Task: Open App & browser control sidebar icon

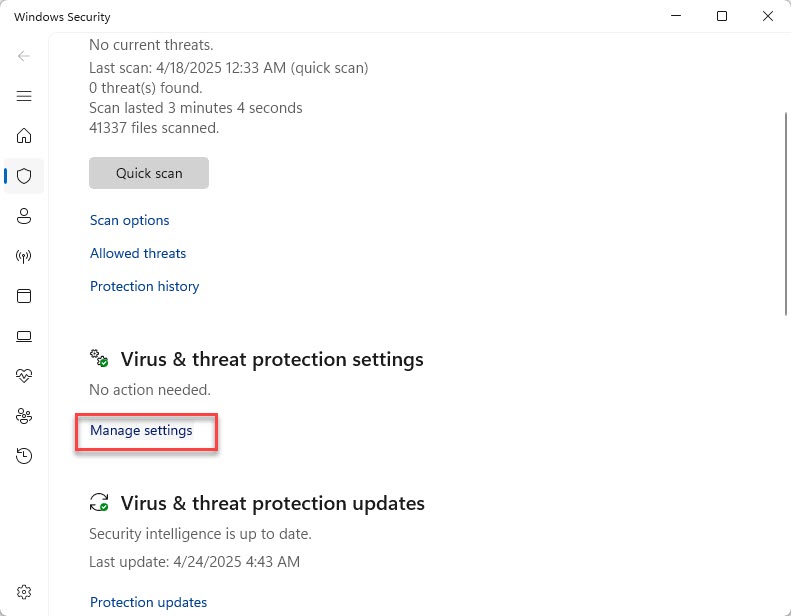Action: click(x=24, y=296)
